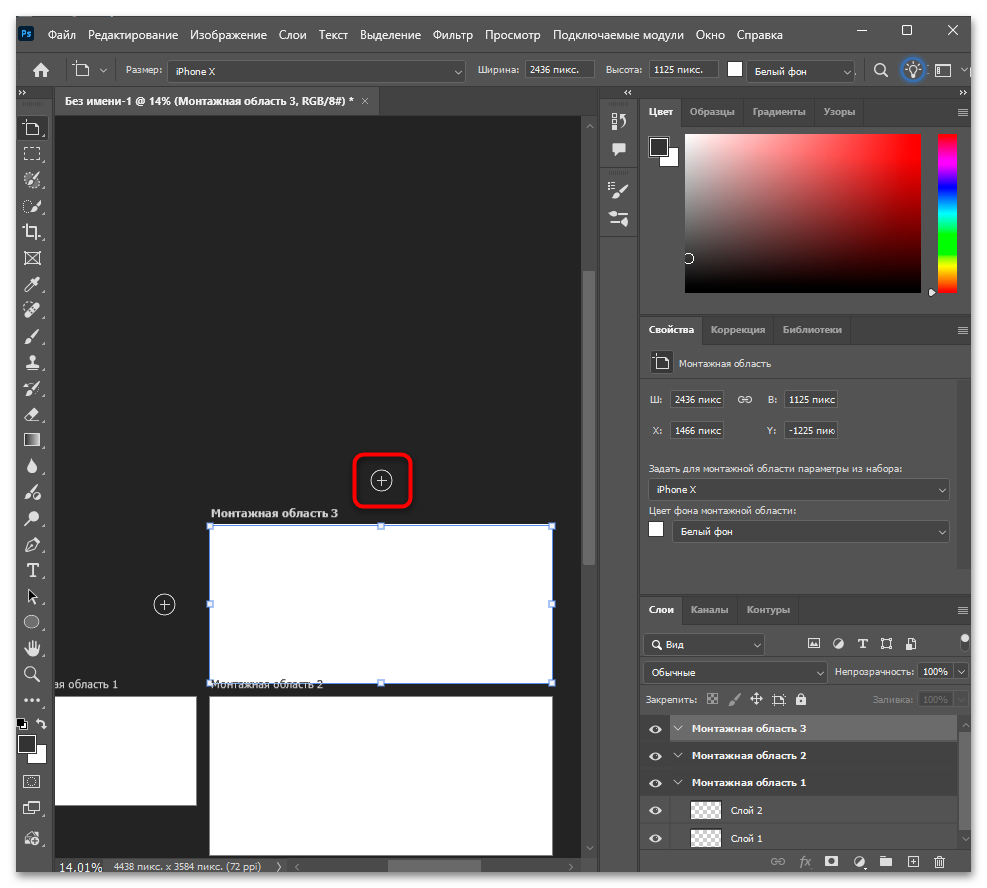Hide the Монтажная область 1 group

(656, 783)
